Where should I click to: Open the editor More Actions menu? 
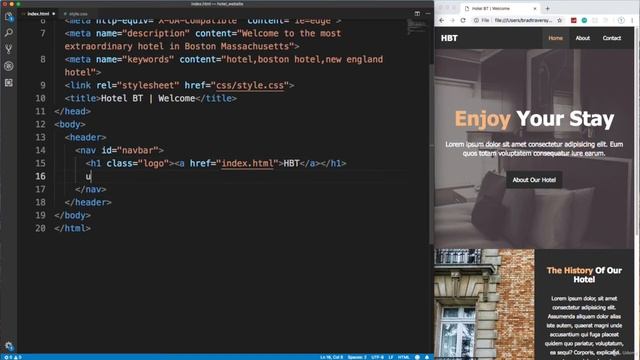(x=428, y=13)
